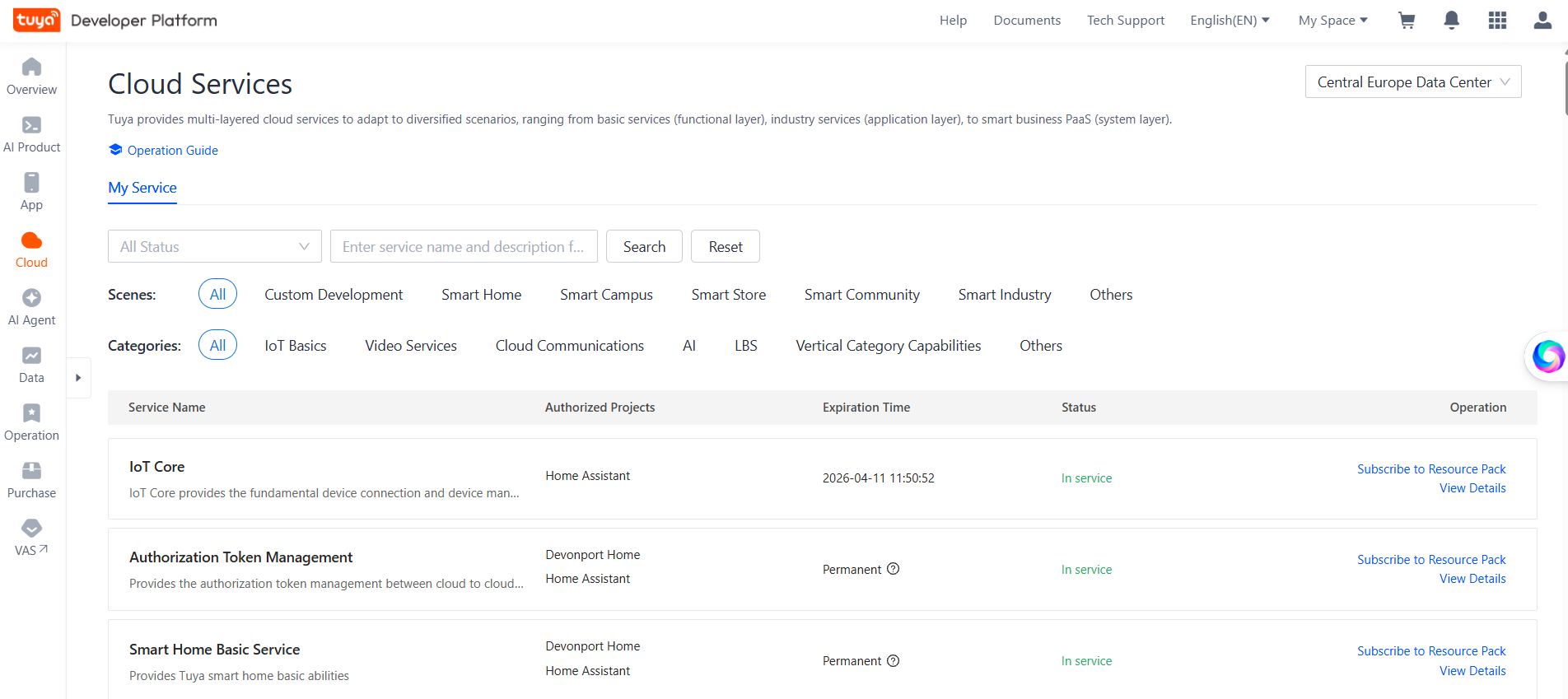
Task: Open the user account profile icon
Action: pos(1542,21)
